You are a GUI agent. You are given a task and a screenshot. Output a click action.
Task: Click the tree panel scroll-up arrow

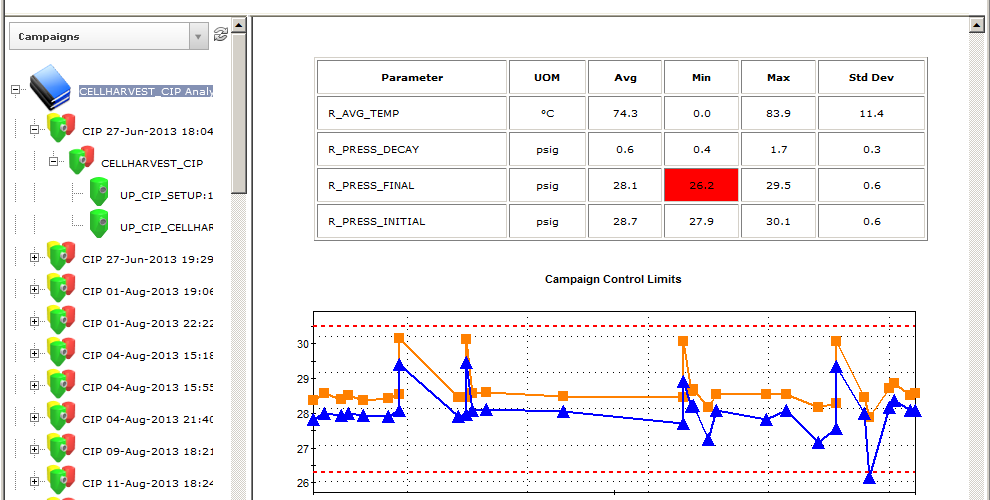tap(239, 25)
